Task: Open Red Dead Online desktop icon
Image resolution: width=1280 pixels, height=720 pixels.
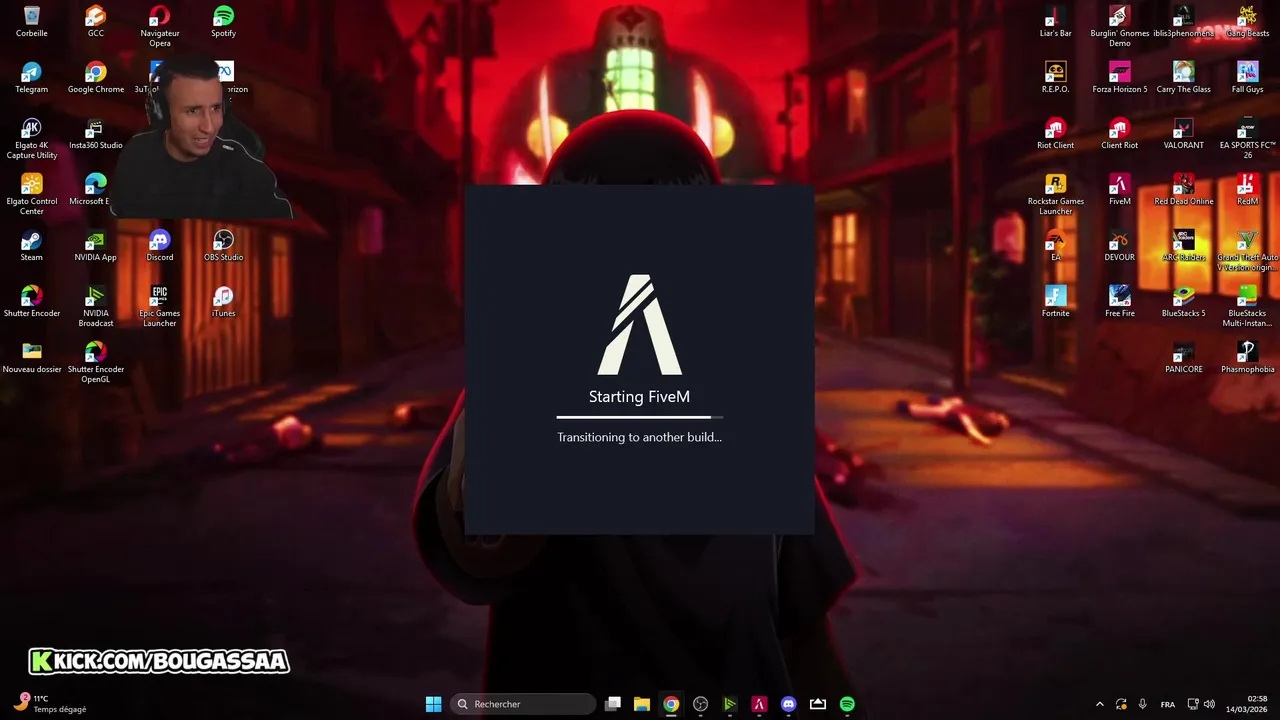Action: [x=1184, y=190]
